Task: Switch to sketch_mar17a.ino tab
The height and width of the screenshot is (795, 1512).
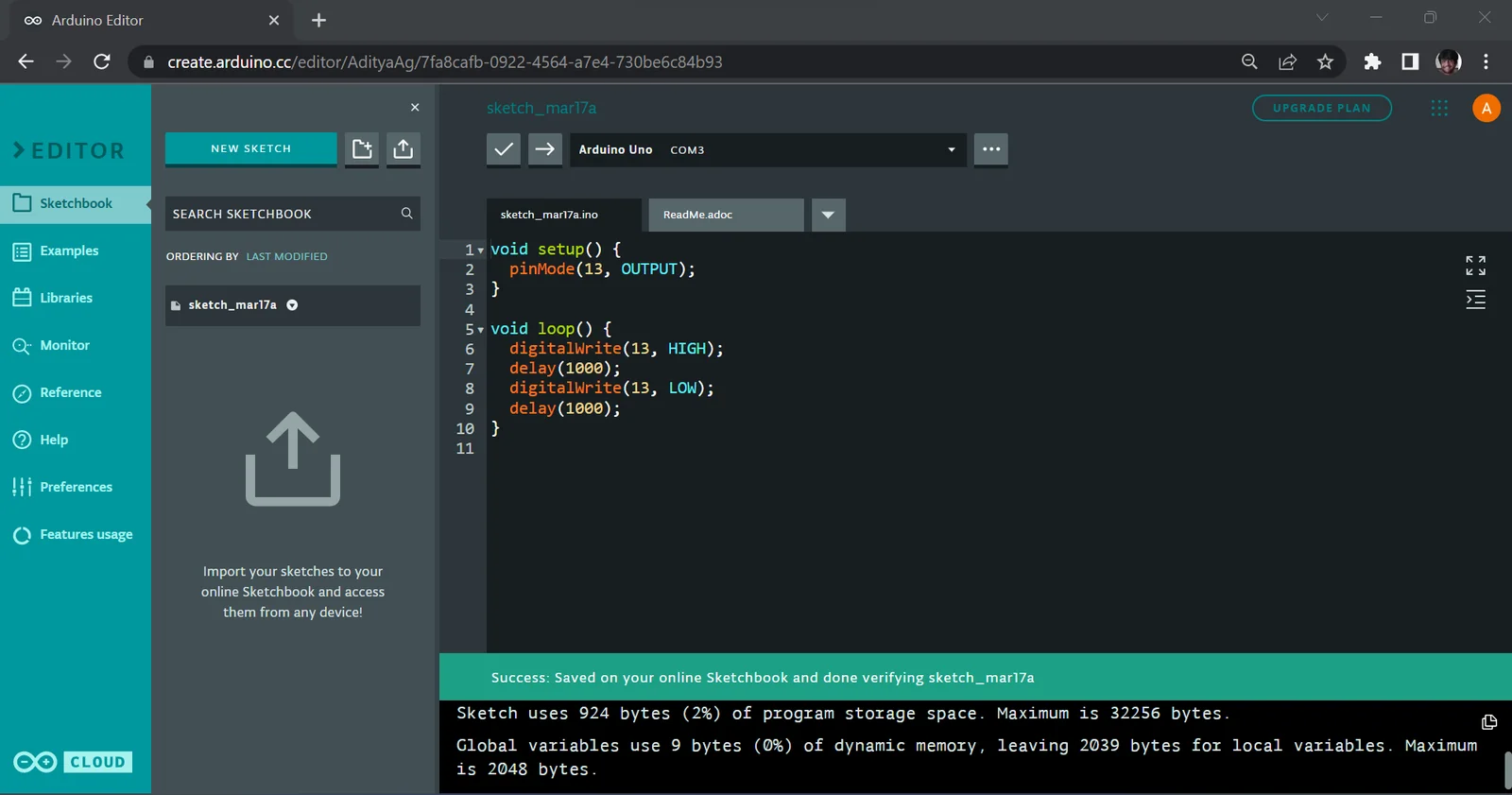Action: coord(563,215)
